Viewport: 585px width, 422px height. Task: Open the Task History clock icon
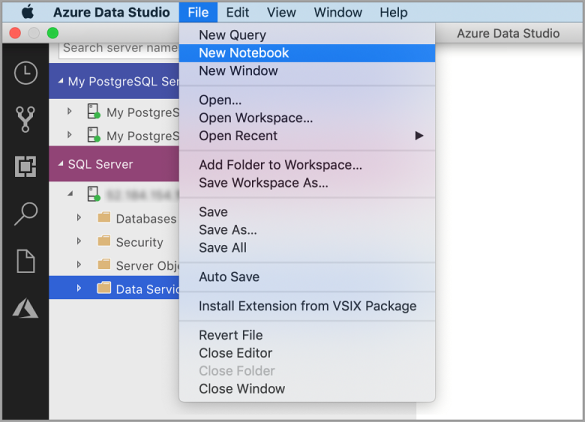coord(25,72)
